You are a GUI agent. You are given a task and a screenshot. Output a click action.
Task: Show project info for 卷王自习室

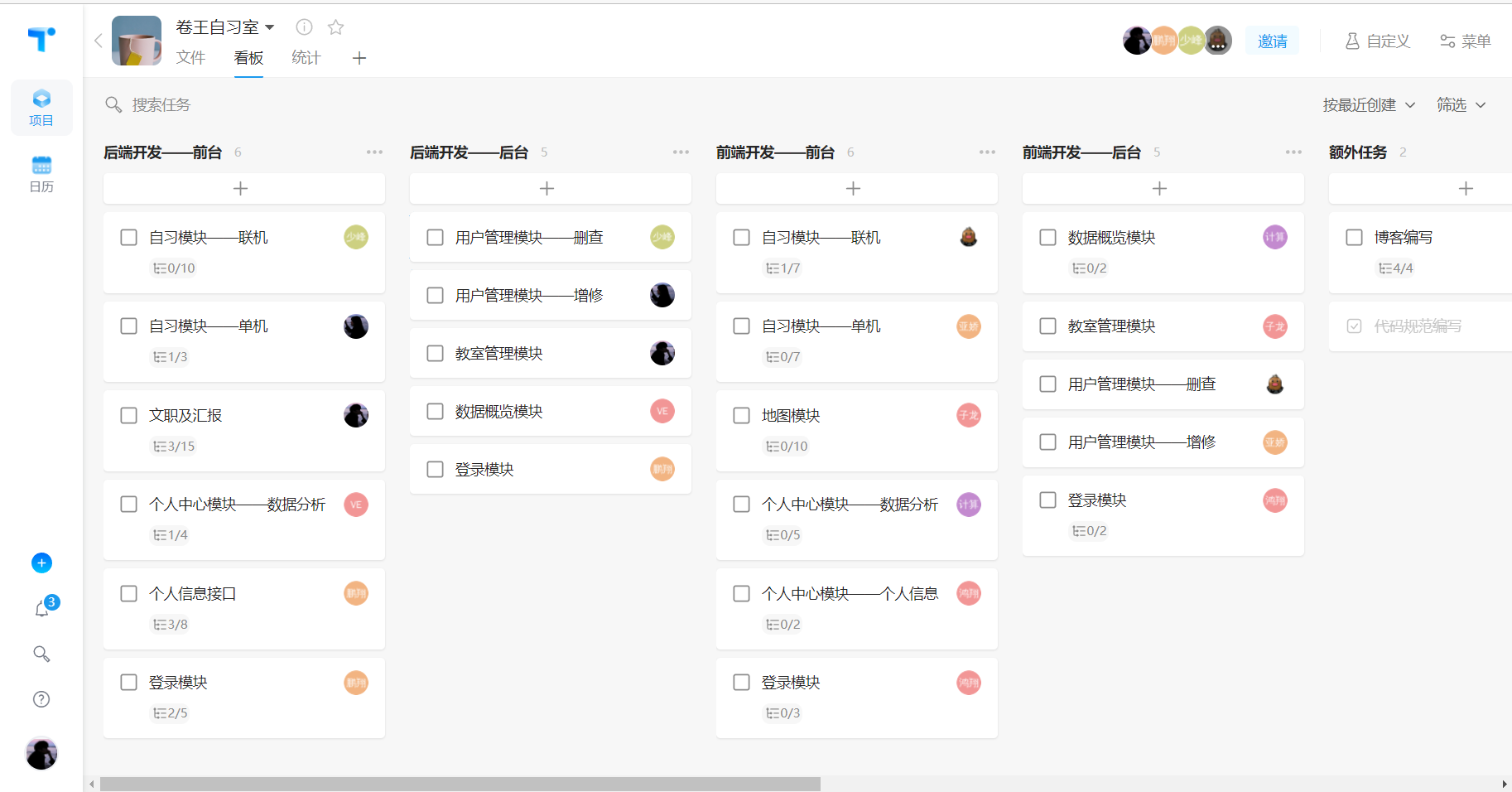305,27
